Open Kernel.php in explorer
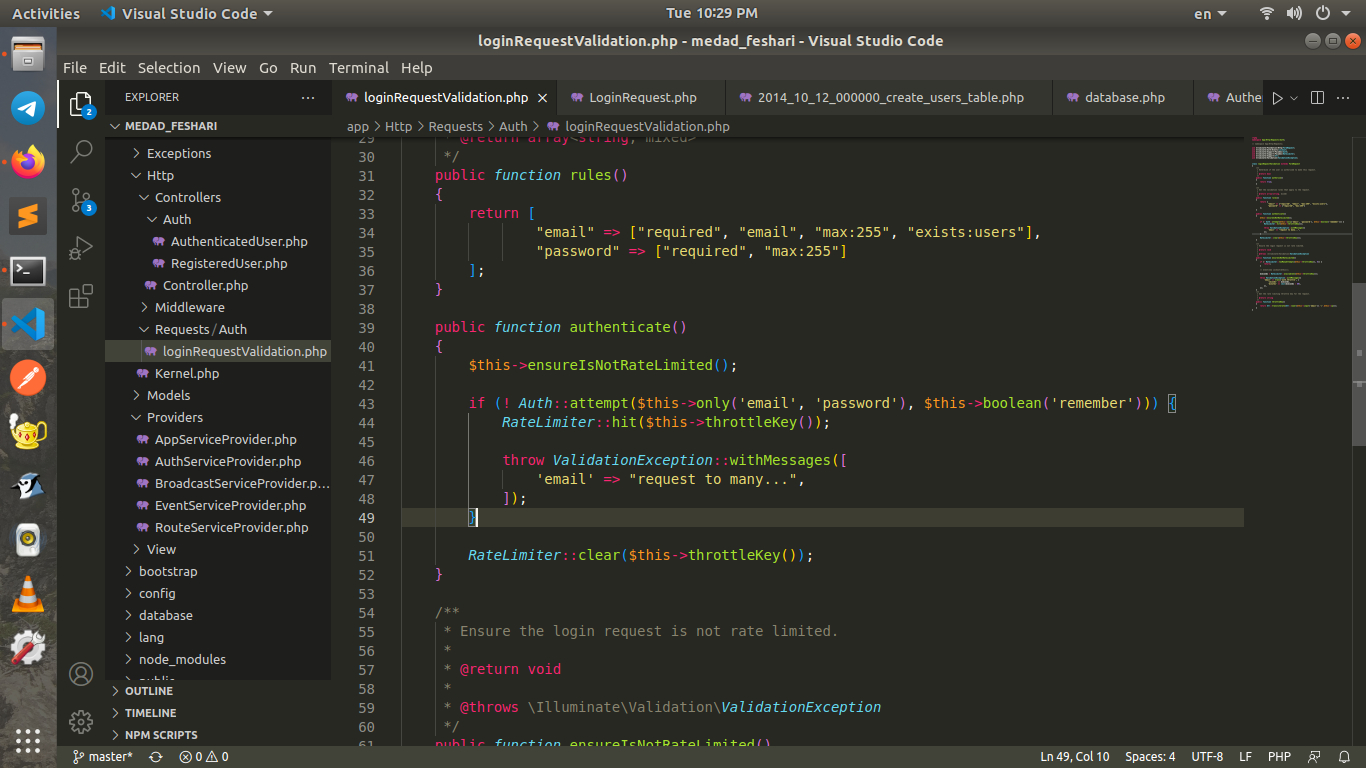This screenshot has width=1366, height=768. 218,373
